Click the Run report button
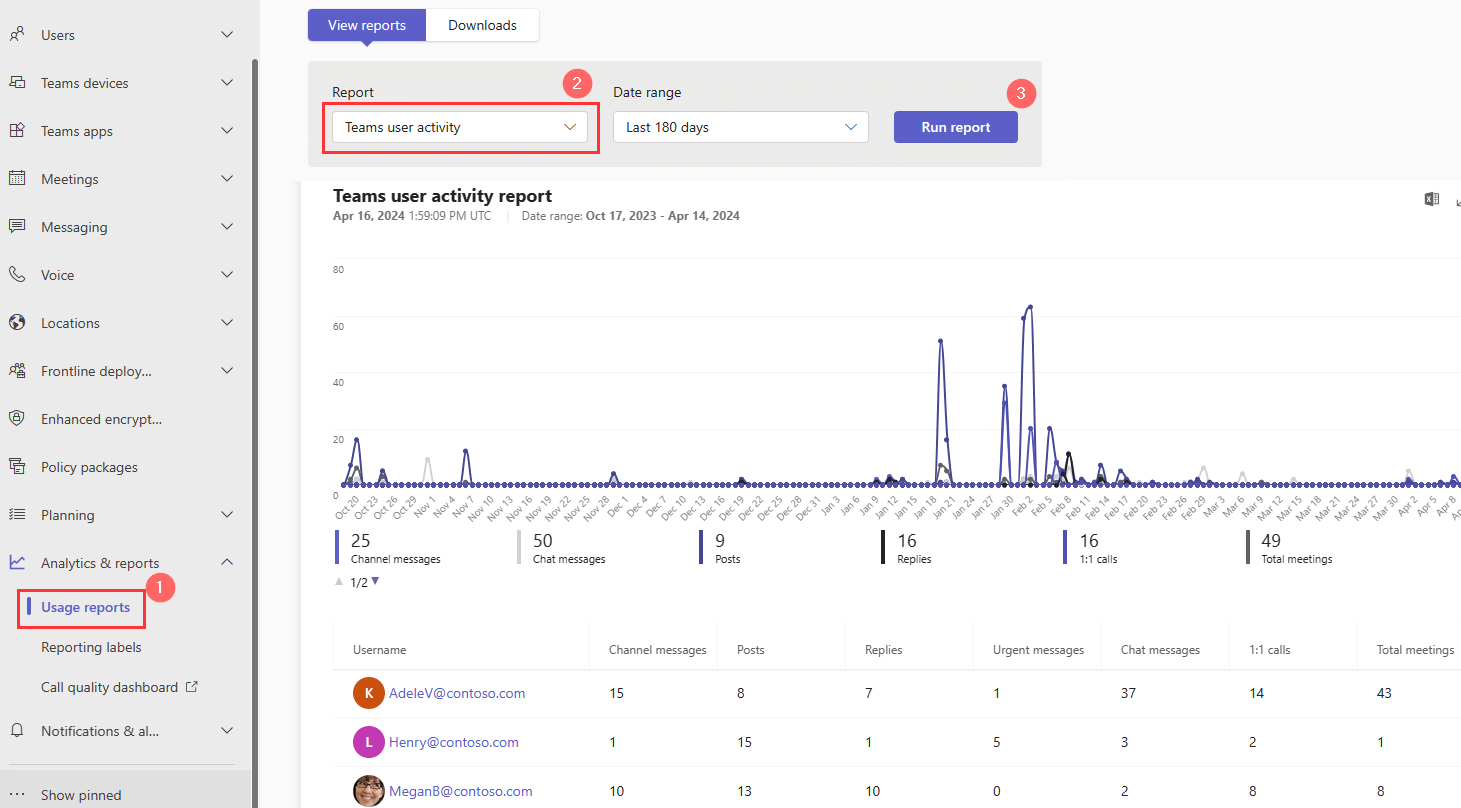This screenshot has height=808, width=1461. (x=955, y=127)
